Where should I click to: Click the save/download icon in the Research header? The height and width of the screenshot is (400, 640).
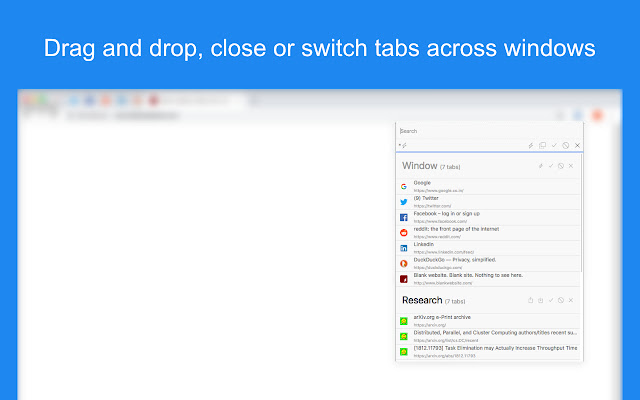tap(540, 300)
